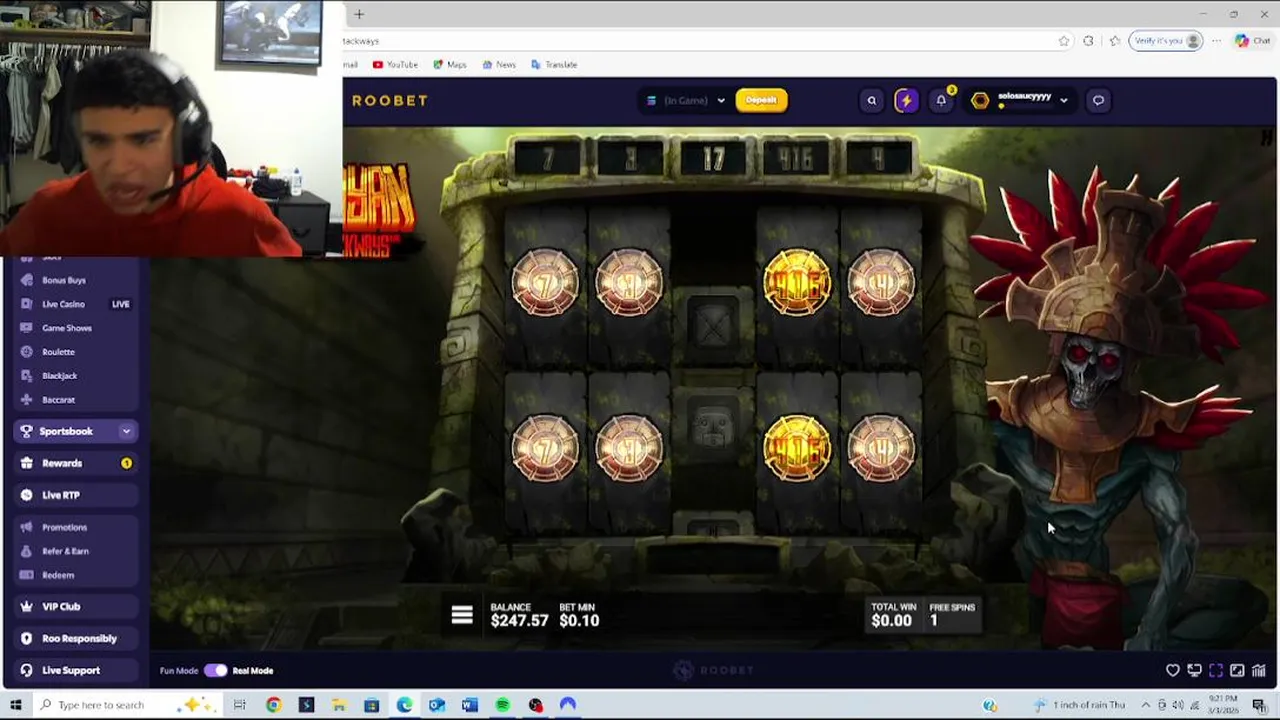Go to Blackjack games
The image size is (1280, 720).
(x=59, y=376)
